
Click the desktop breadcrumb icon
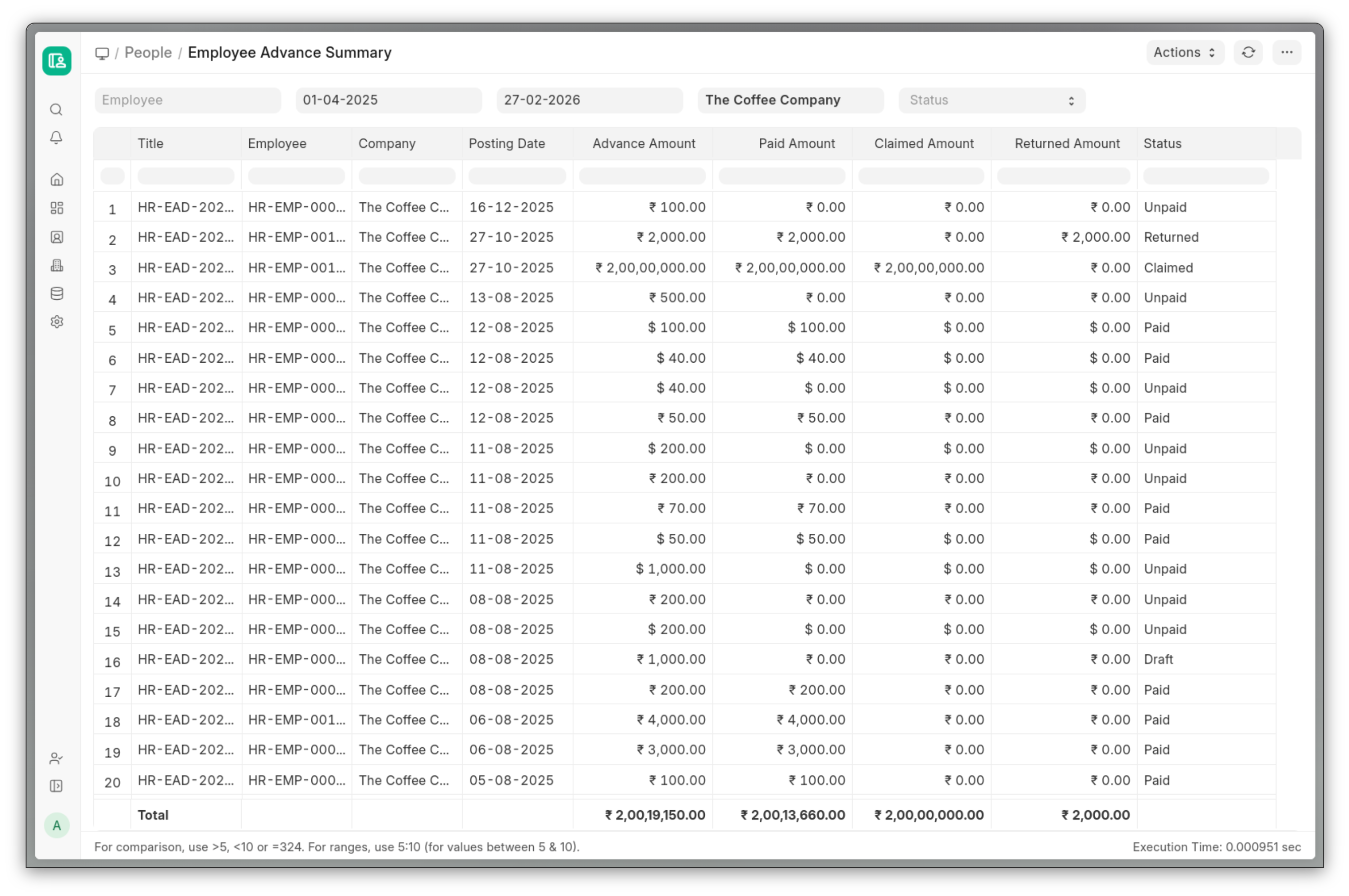point(102,53)
